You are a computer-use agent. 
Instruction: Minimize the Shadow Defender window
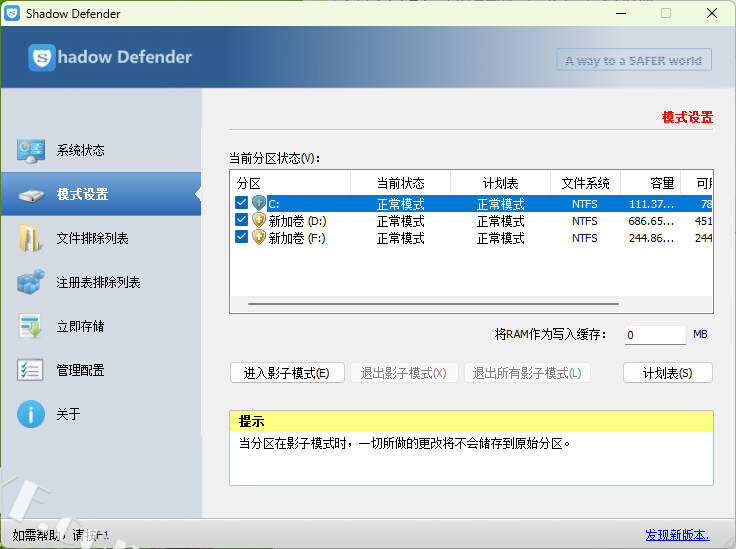[621, 13]
